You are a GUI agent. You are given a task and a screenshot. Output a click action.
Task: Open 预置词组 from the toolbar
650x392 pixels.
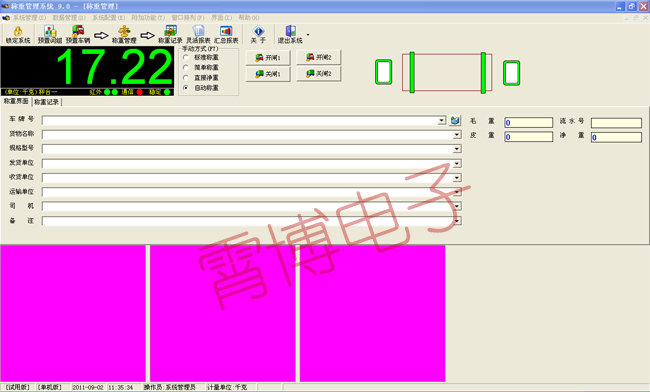(x=50, y=31)
